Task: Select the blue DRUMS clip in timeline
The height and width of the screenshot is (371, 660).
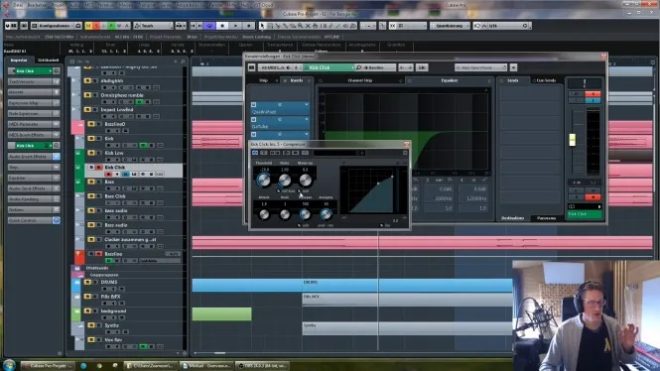Action: [x=352, y=285]
